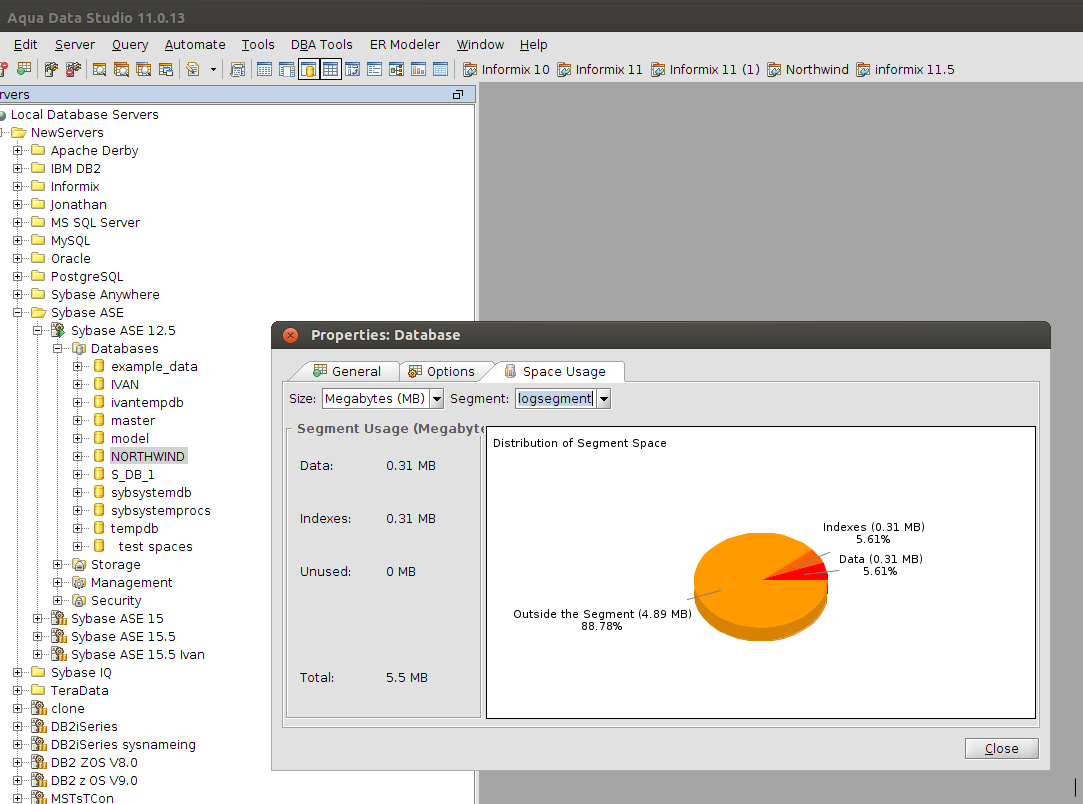Open the Segment combo box arrow

(x=604, y=399)
